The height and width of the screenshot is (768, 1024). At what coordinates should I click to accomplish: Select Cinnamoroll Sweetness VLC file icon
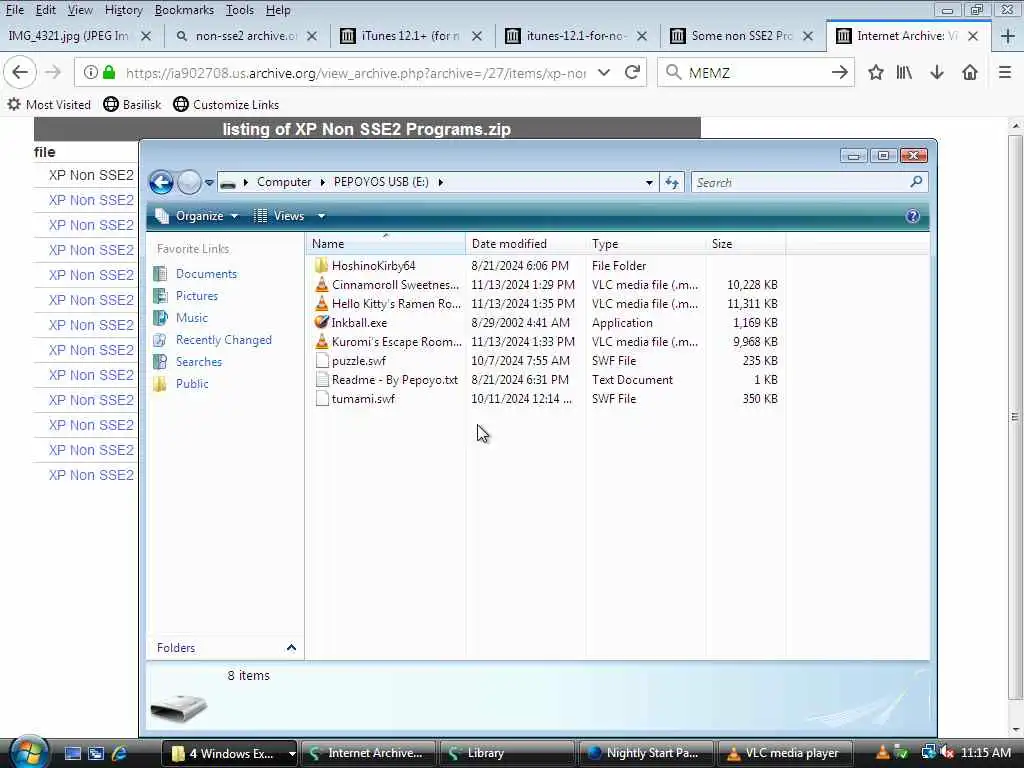[x=321, y=284]
